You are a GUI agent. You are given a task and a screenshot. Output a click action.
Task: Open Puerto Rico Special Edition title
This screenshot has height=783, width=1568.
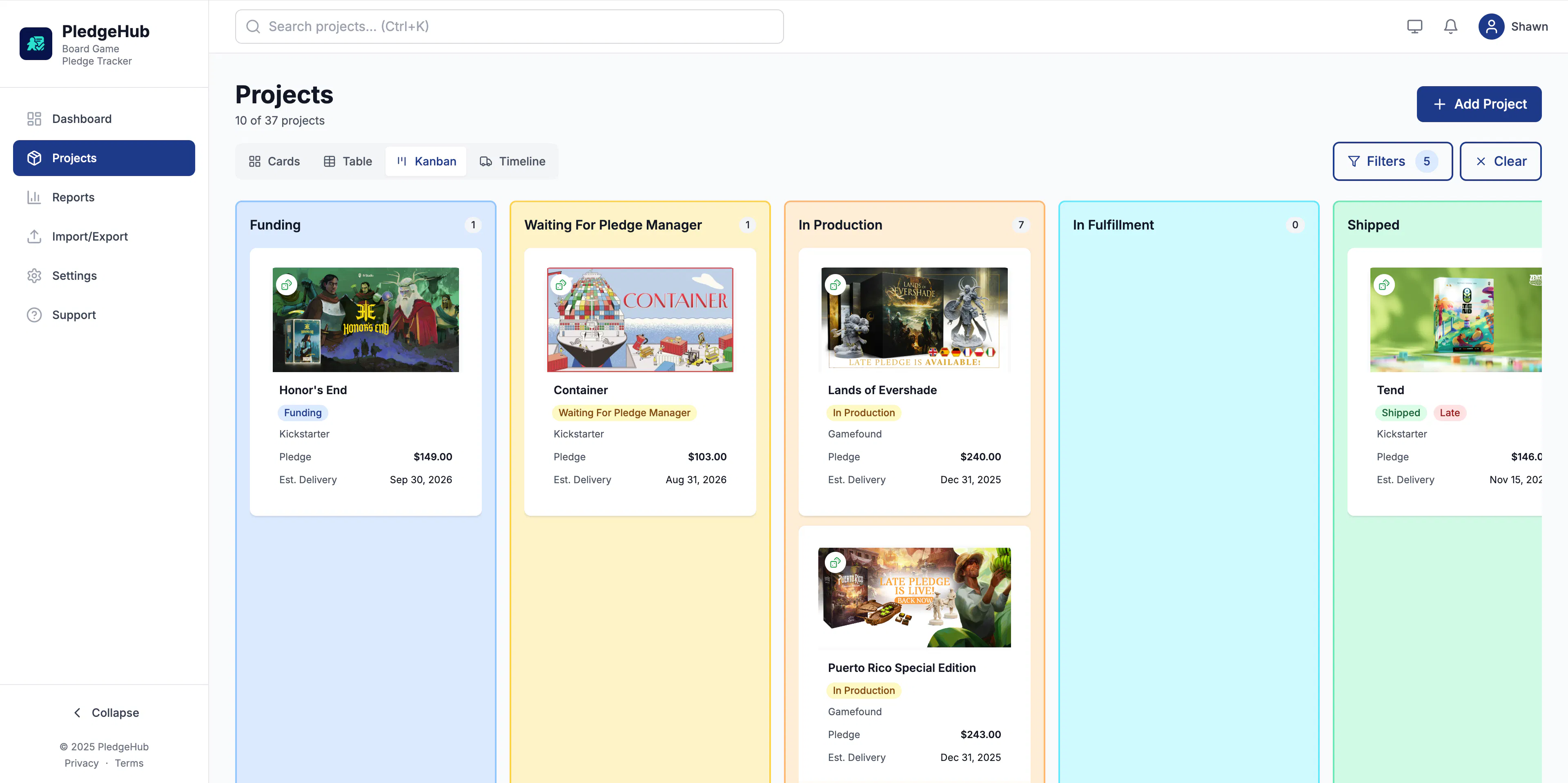[902, 668]
